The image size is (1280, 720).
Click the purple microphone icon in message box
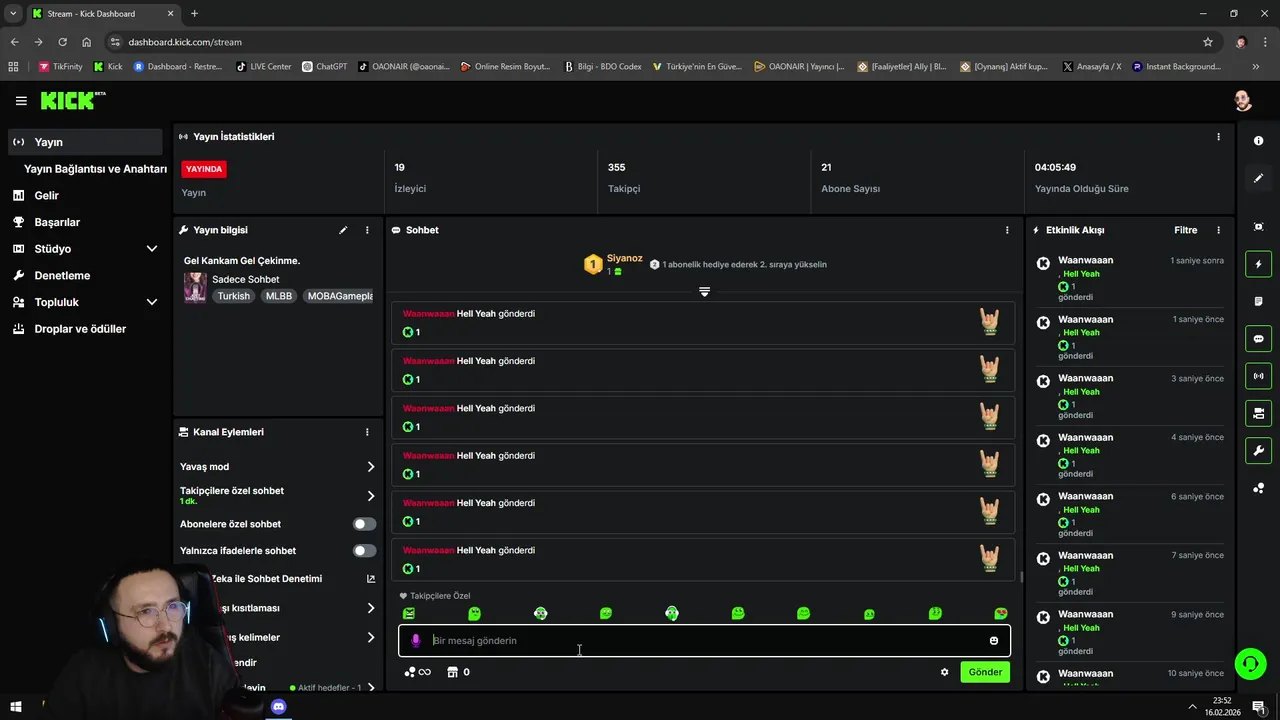pos(416,640)
